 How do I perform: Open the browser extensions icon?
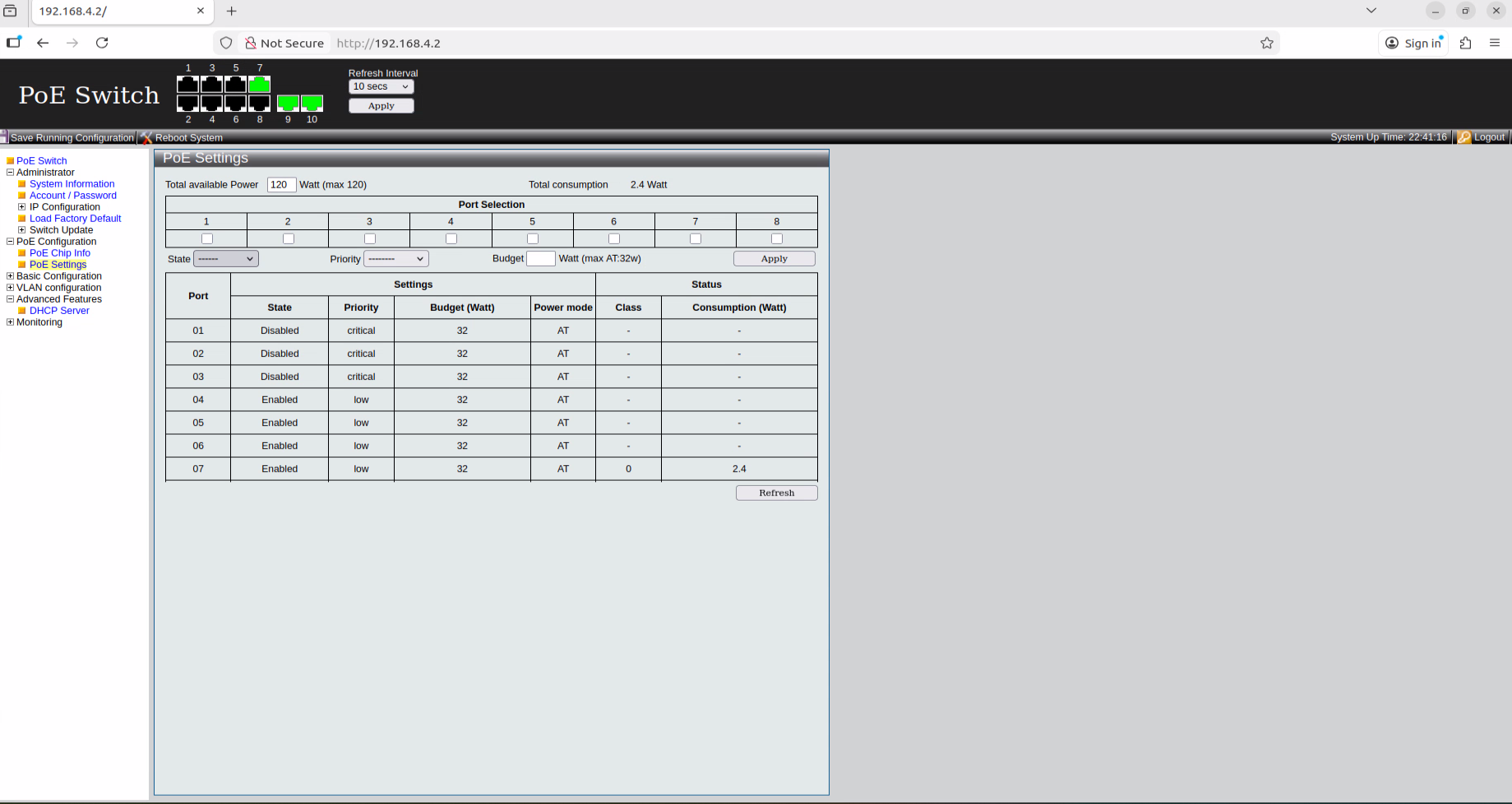[1465, 43]
